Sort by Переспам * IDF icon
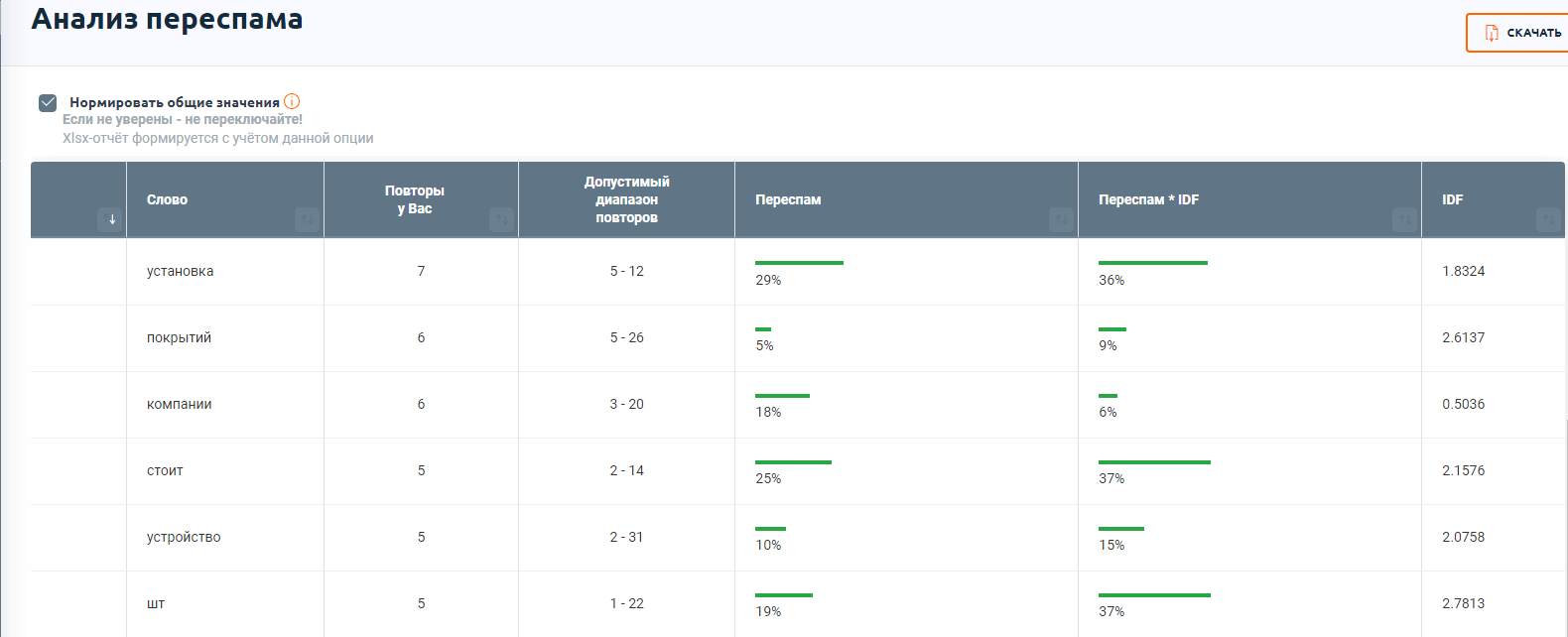This screenshot has height=637, width=1568. click(x=1405, y=219)
